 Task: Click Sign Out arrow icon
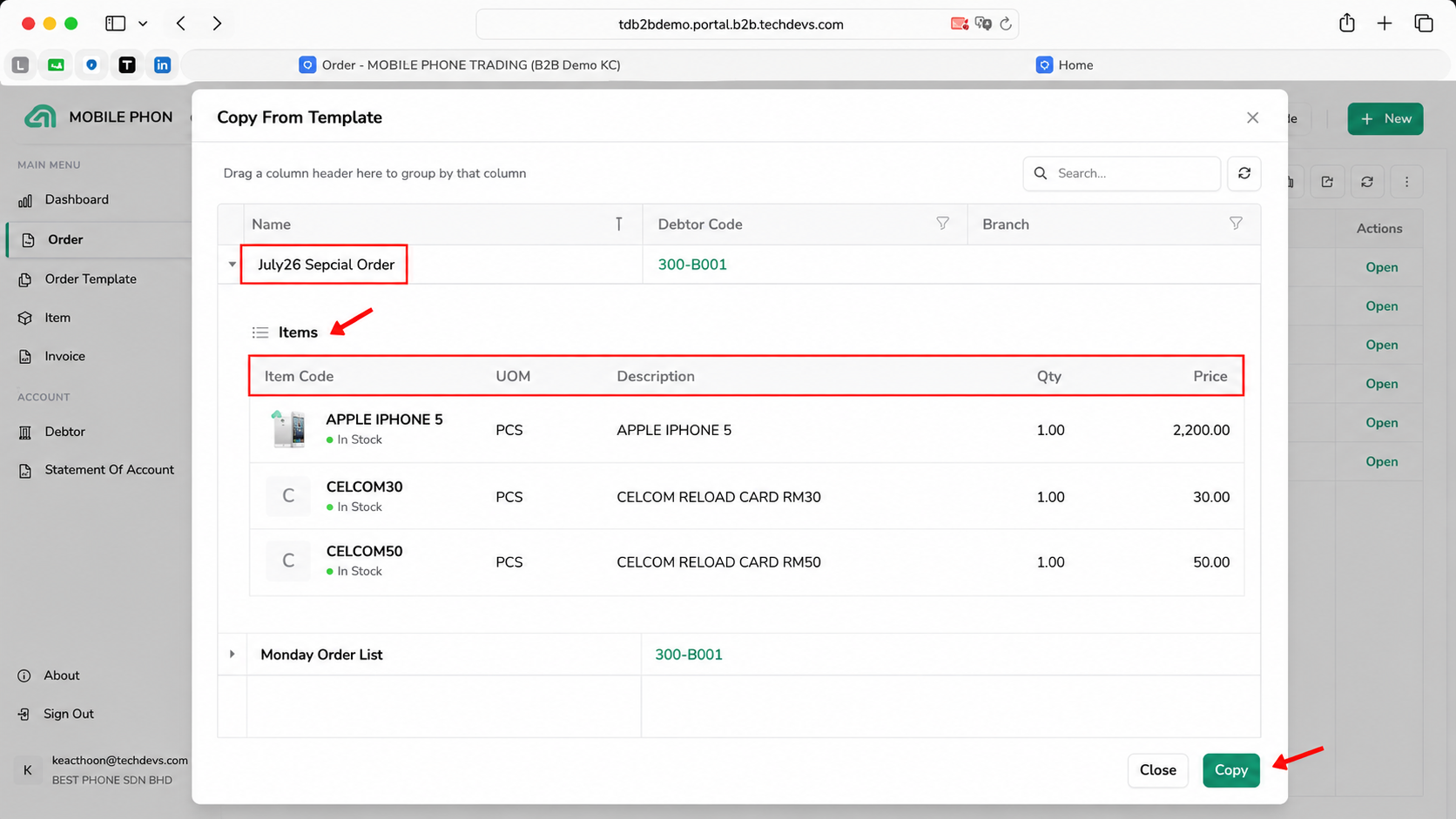coord(24,714)
